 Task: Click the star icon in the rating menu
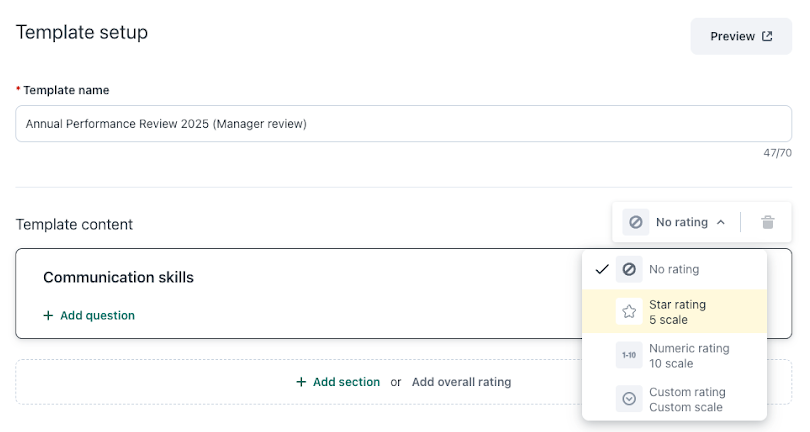click(x=629, y=311)
